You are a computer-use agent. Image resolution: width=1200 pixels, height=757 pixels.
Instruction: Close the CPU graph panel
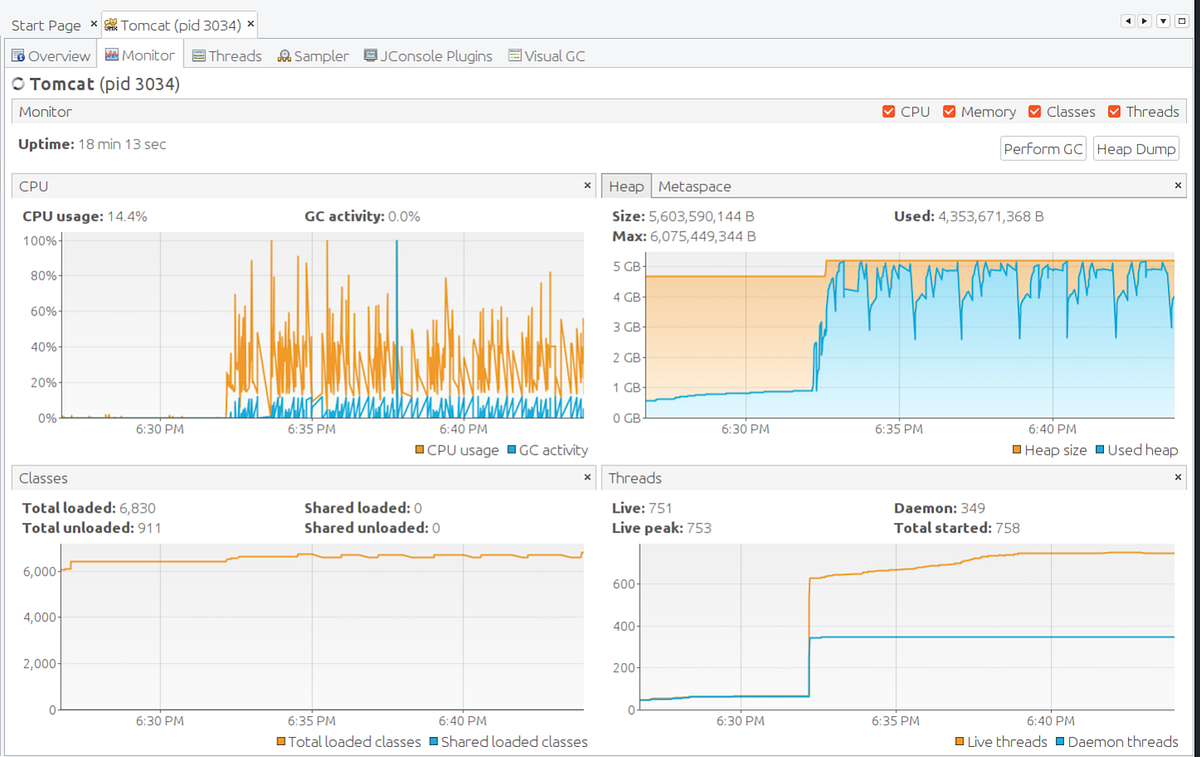[587, 185]
